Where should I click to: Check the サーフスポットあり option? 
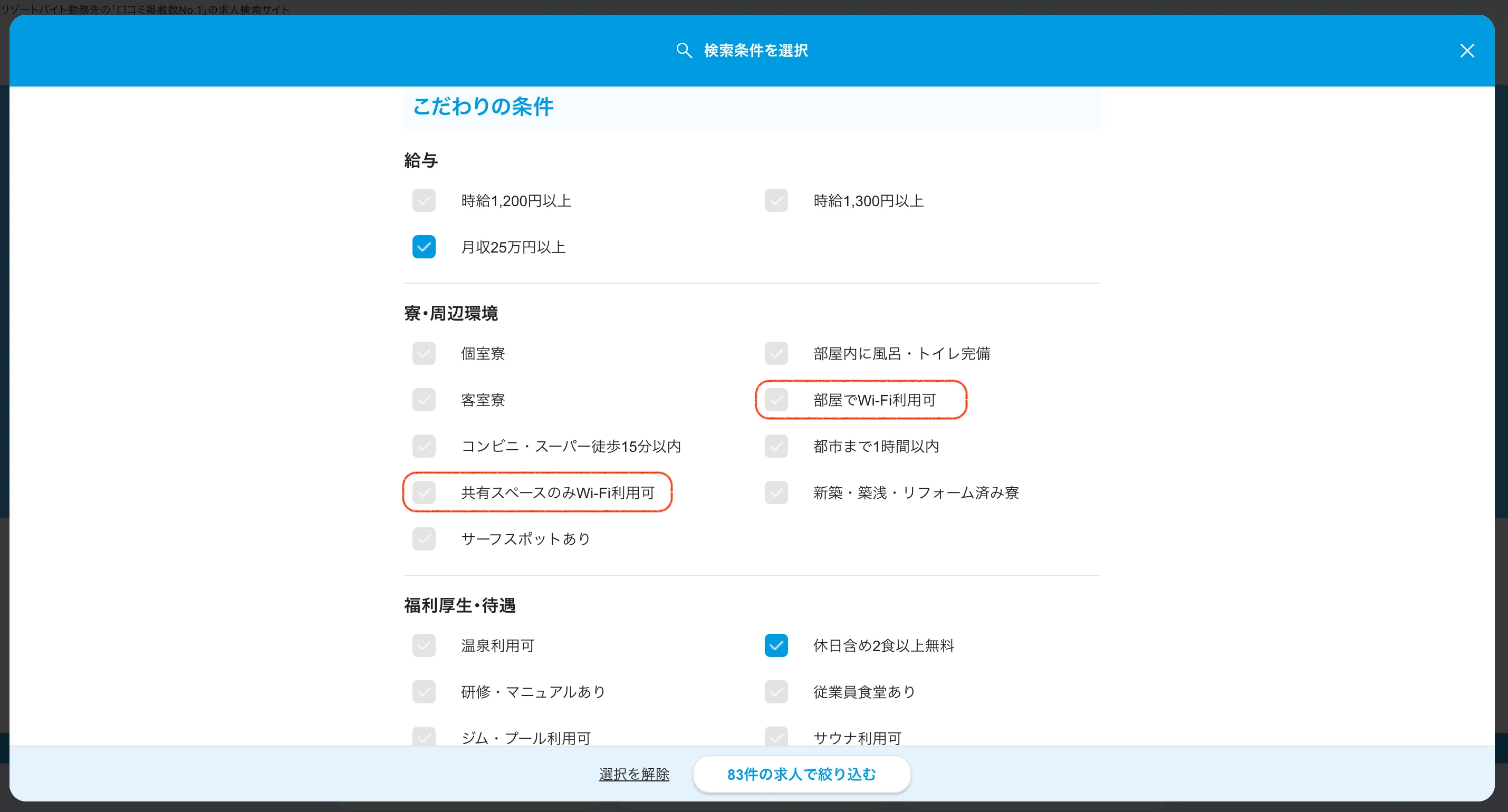(424, 539)
